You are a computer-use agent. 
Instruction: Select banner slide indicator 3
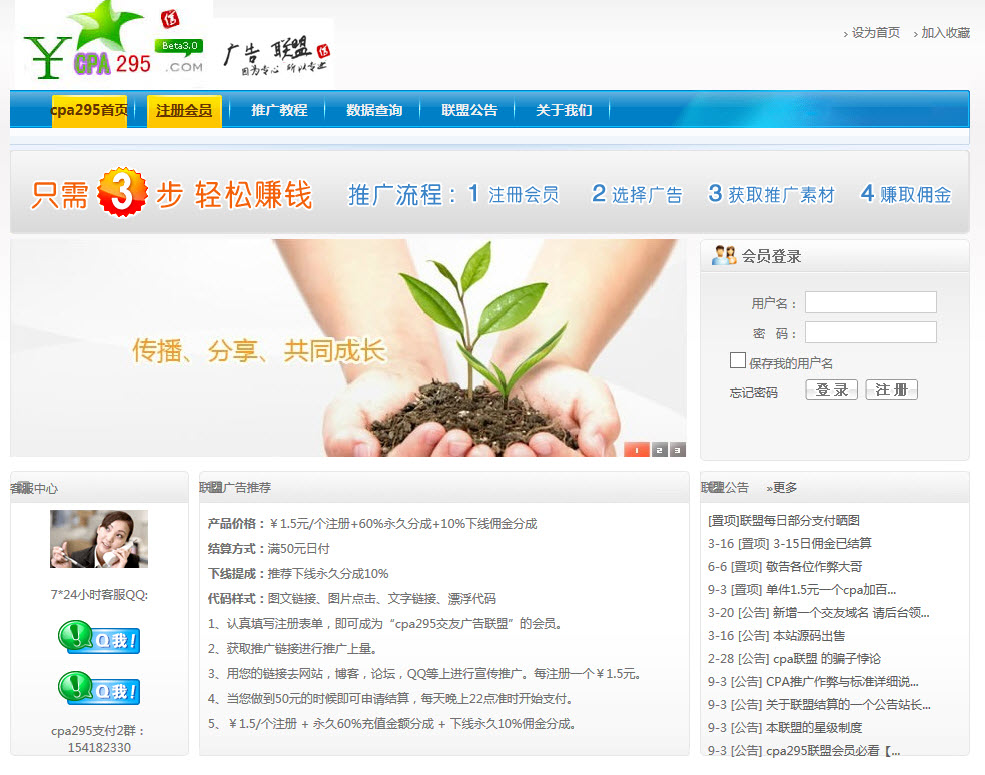[678, 450]
